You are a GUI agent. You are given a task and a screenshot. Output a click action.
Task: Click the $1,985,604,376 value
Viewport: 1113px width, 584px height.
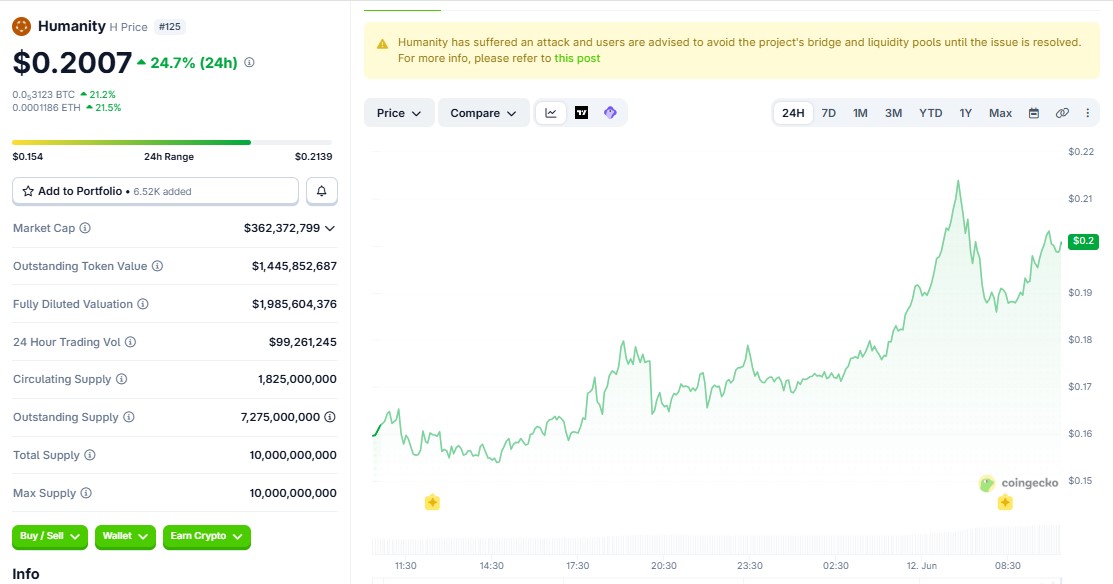(294, 304)
